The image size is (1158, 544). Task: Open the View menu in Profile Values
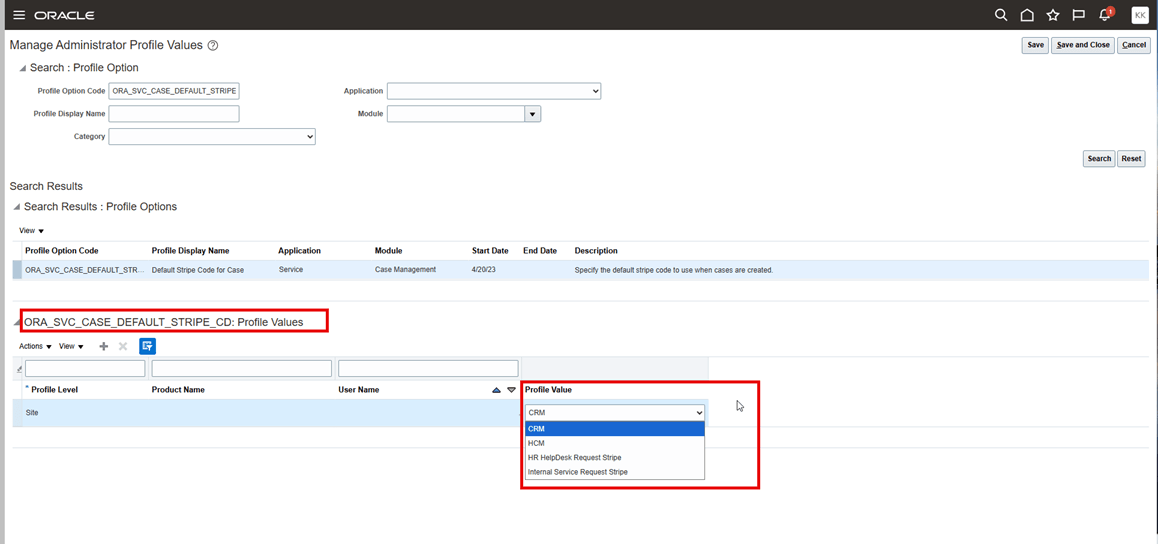72,346
